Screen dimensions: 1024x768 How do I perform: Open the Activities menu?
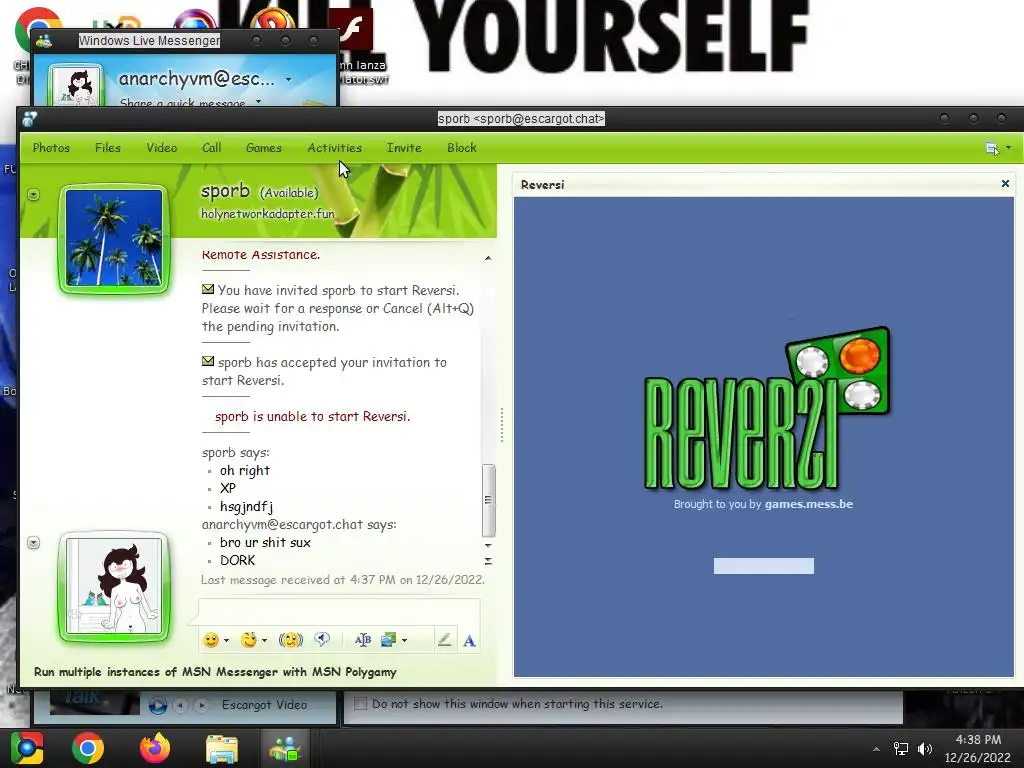click(x=334, y=148)
